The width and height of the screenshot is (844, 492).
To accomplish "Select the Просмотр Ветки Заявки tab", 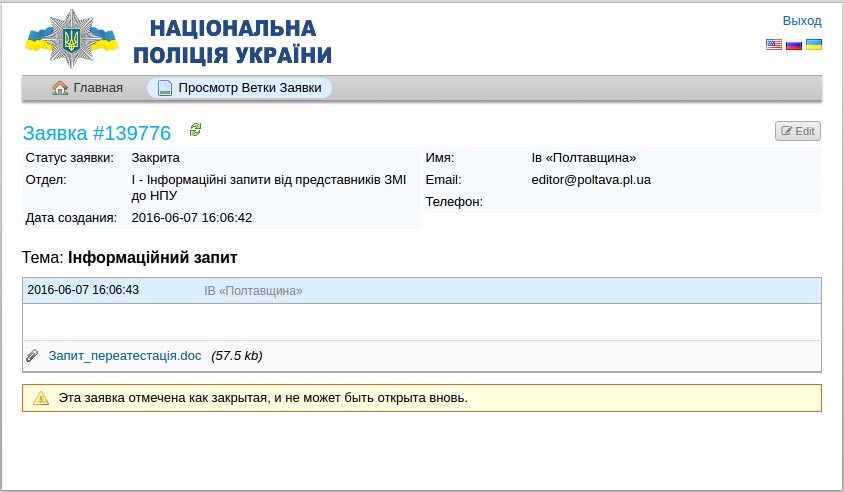I will click(x=249, y=88).
